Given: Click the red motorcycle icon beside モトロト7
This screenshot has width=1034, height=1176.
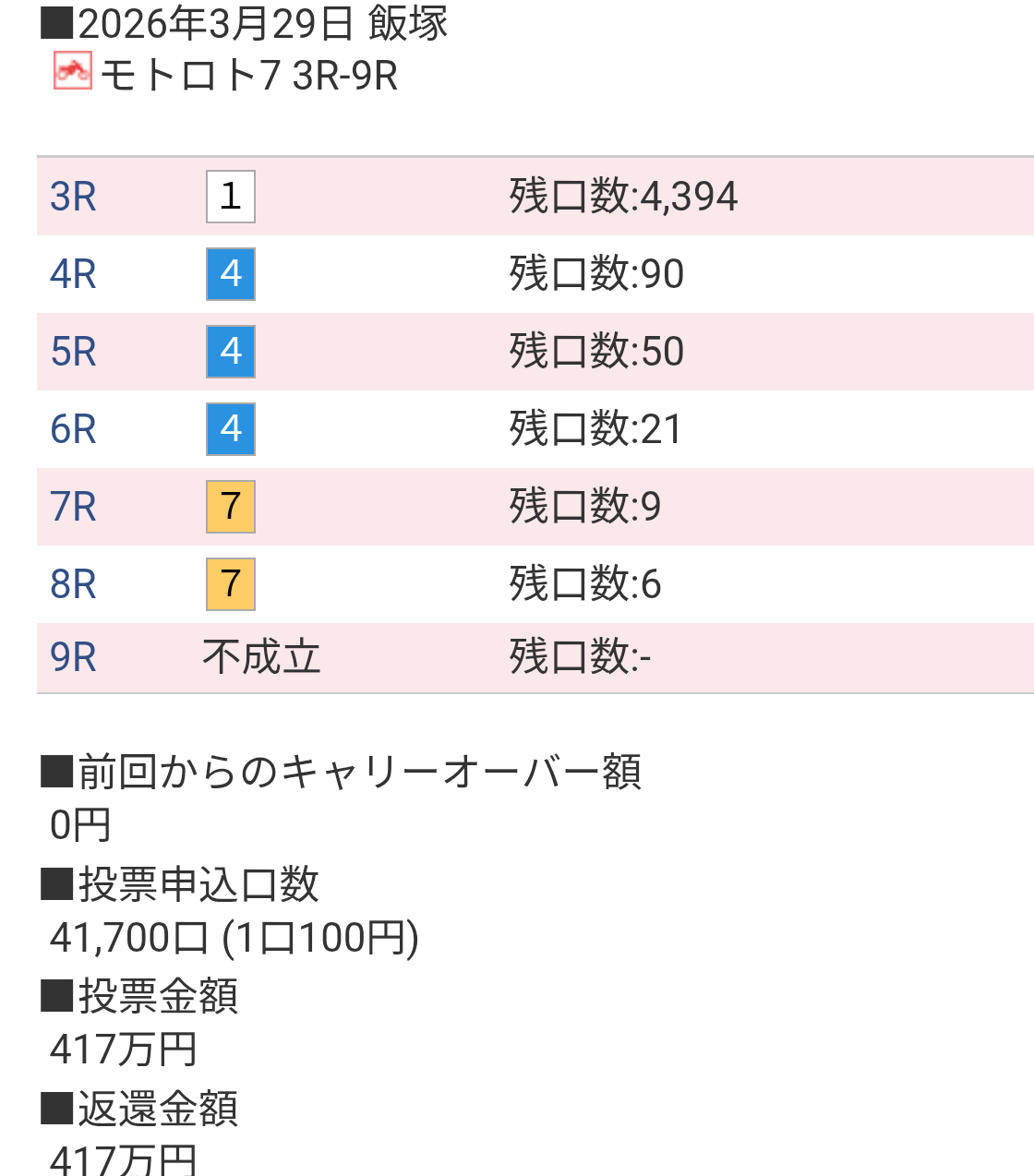Looking at the screenshot, I should [73, 71].
